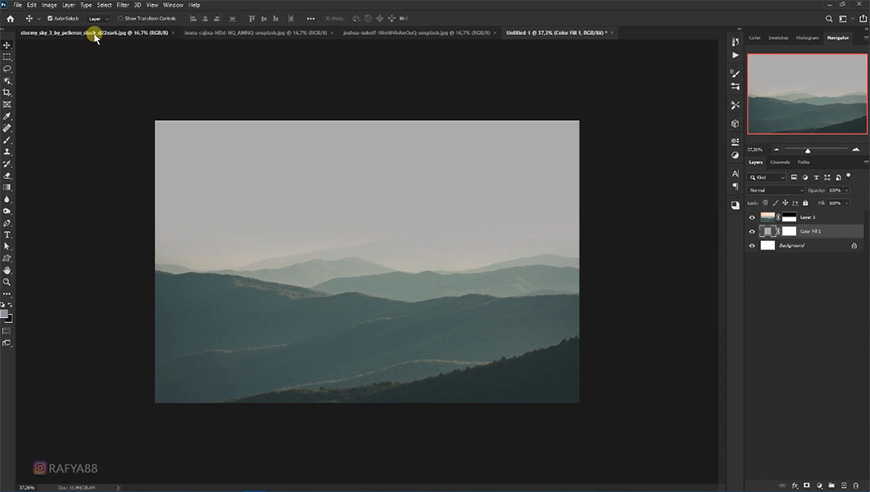Select the Hand tool
This screenshot has width=870, height=492.
7,270
